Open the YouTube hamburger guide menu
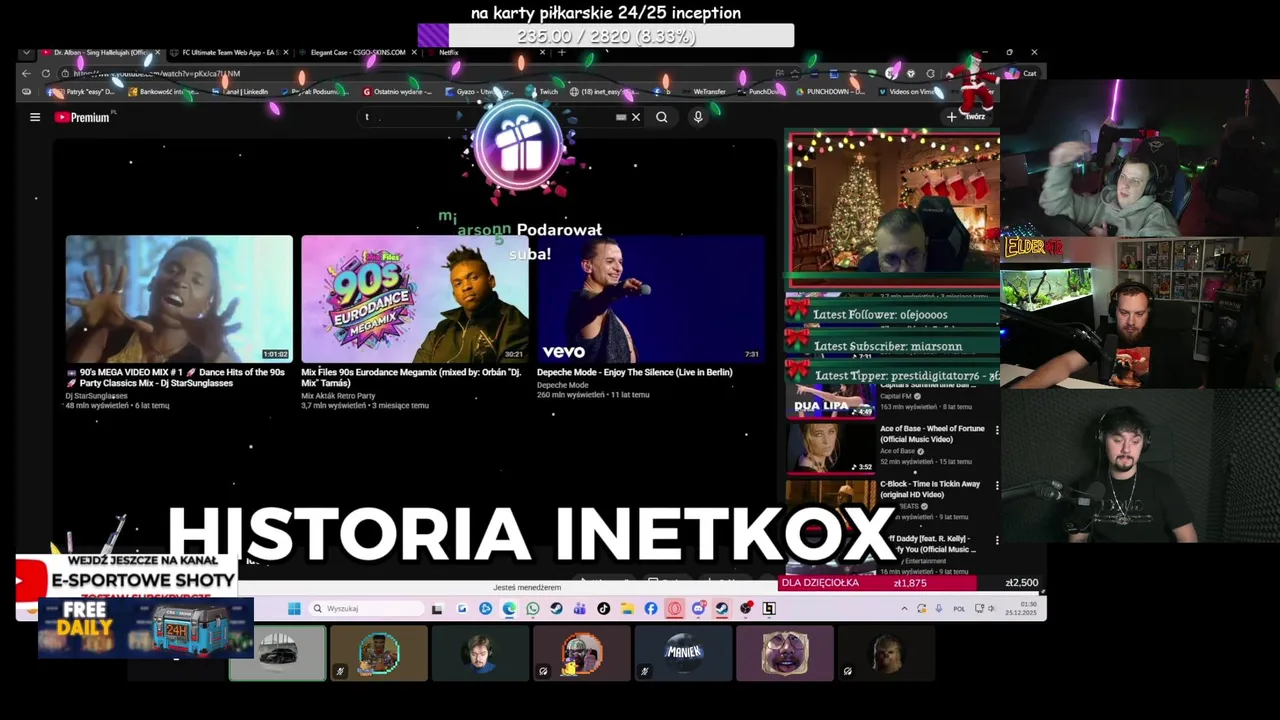Viewport: 1280px width, 720px height. (x=35, y=117)
